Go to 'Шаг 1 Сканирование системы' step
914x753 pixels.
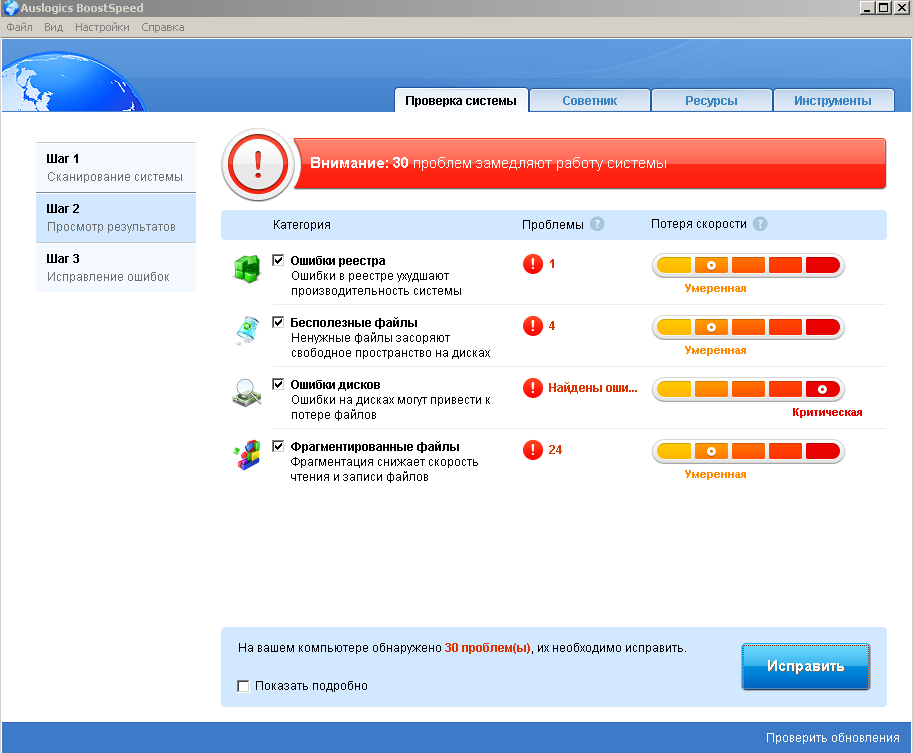tap(116, 167)
